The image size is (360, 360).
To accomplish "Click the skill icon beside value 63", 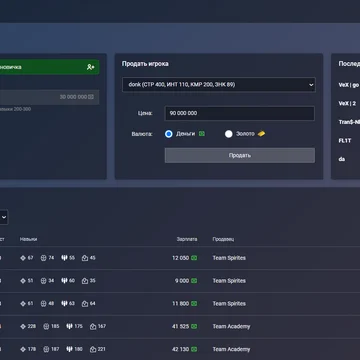I will click(64, 304).
